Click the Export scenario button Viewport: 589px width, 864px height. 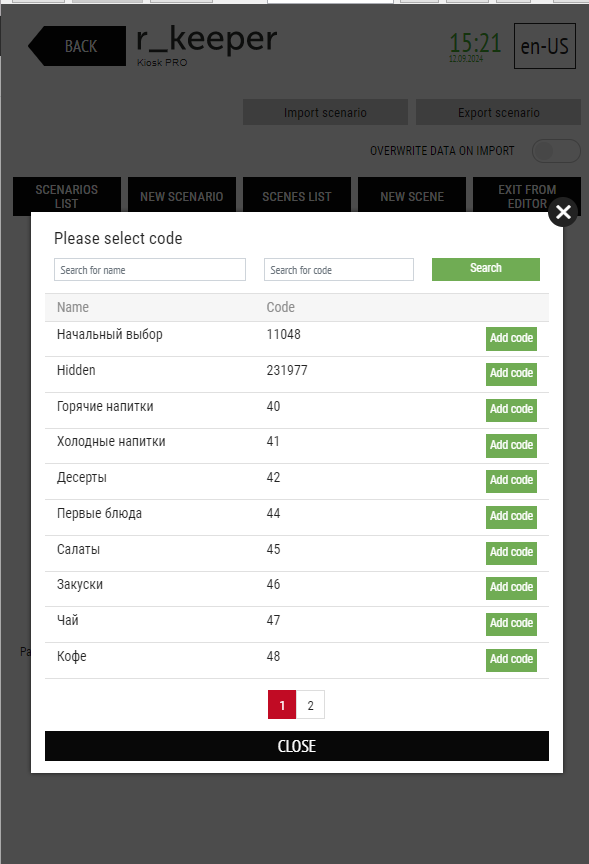click(498, 112)
